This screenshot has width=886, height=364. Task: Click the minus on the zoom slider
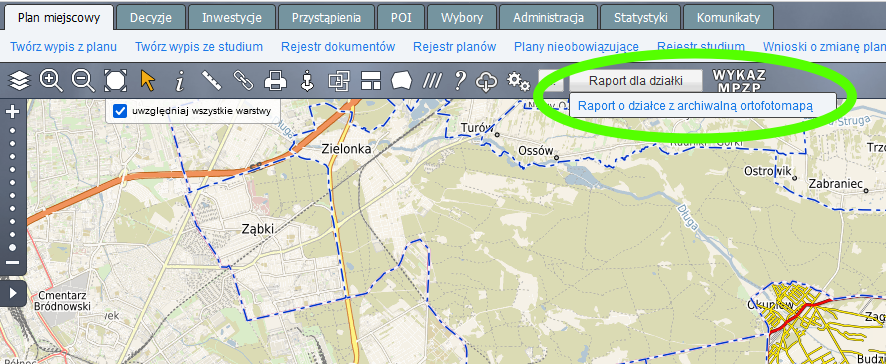[12, 263]
